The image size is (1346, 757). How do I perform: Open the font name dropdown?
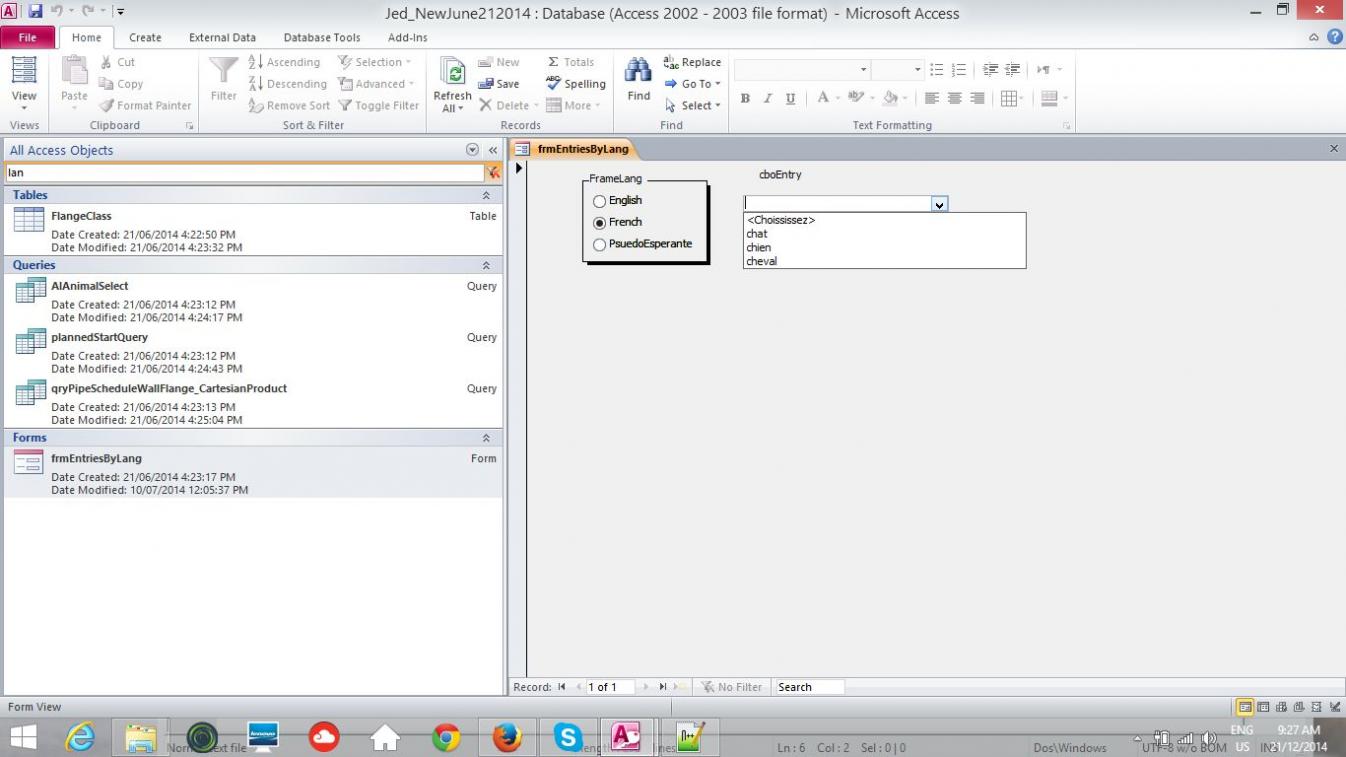pyautogui.click(x=863, y=70)
